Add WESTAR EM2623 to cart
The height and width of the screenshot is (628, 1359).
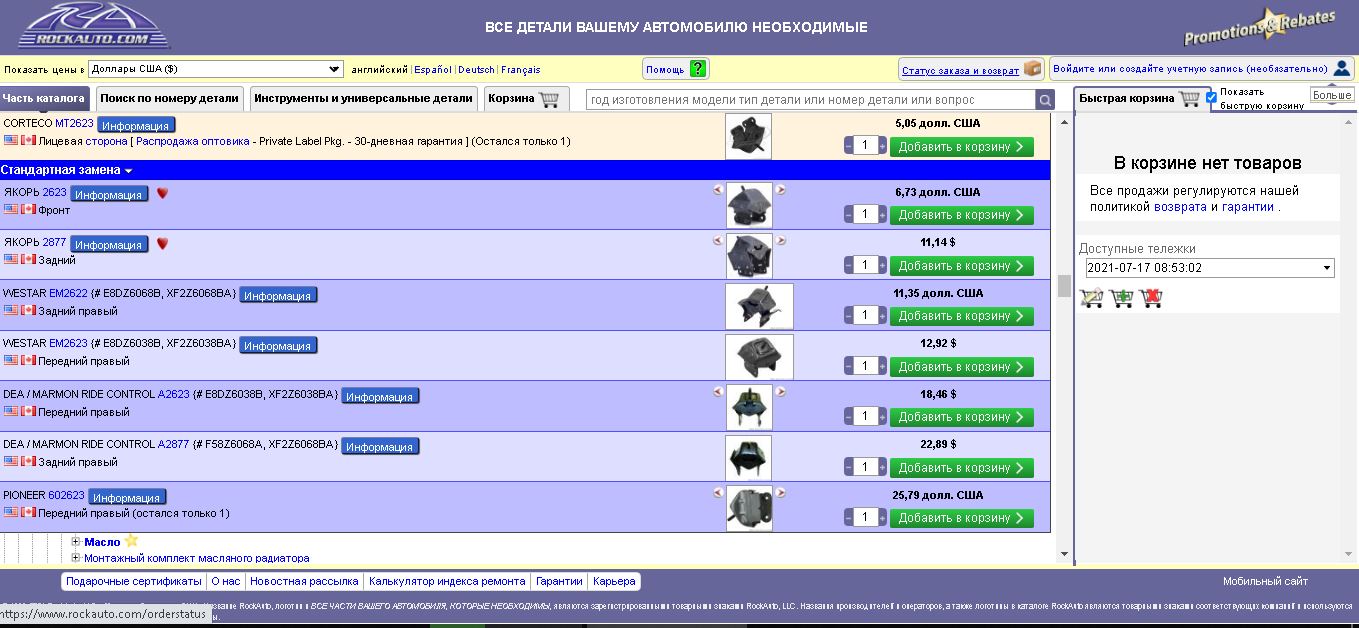[962, 366]
